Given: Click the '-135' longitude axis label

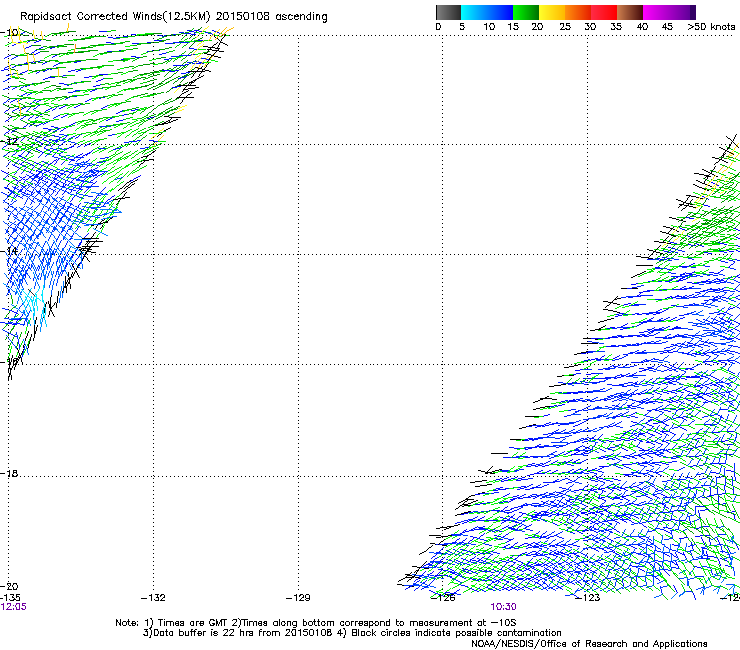Looking at the screenshot, I should 10,598.
